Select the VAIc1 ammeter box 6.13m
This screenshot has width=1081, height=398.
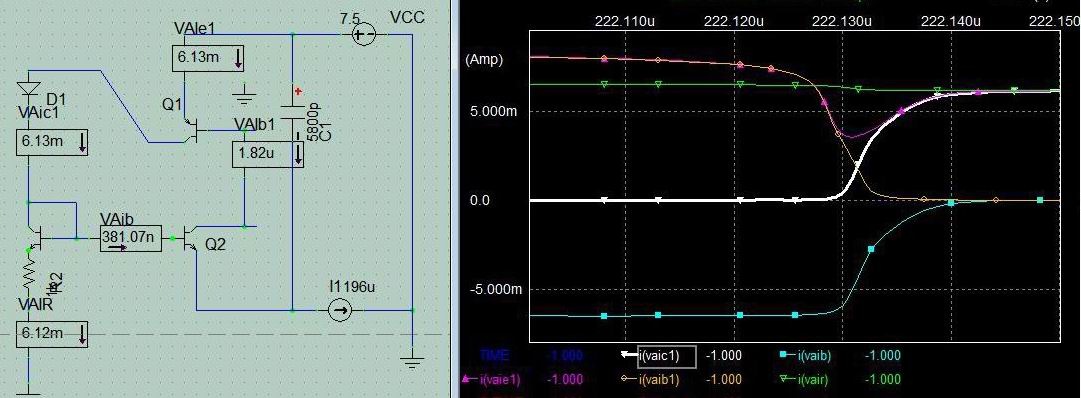pos(52,142)
